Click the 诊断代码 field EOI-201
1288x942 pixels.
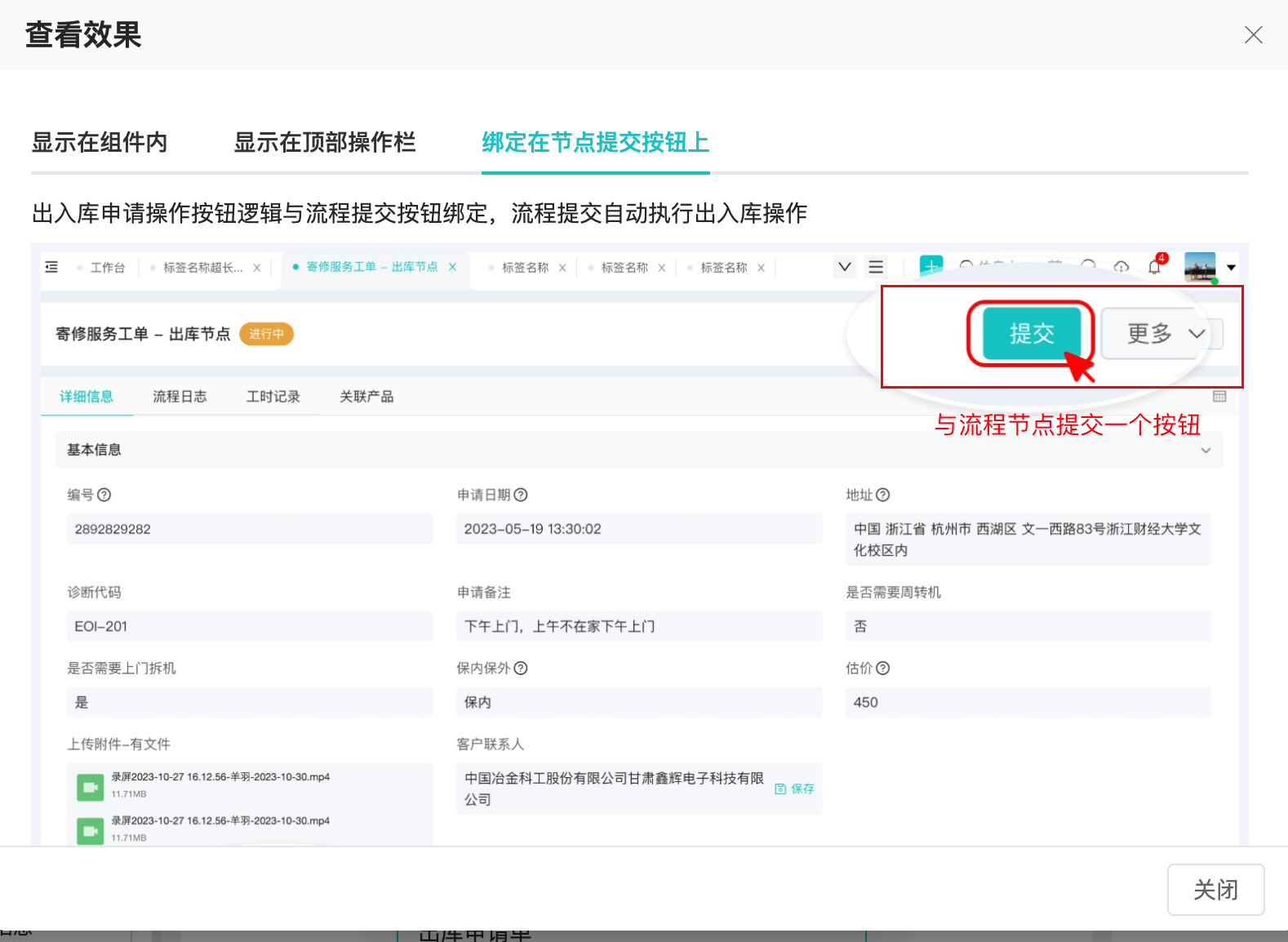coord(250,626)
